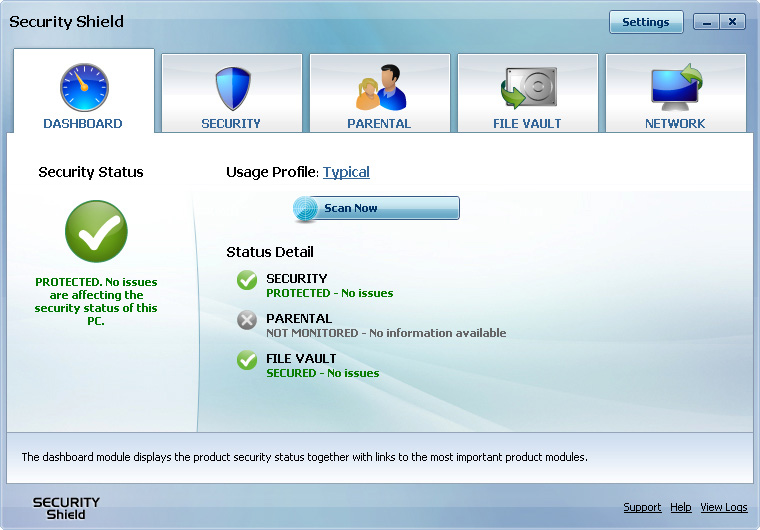The height and width of the screenshot is (530, 760).
Task: Open the Support link
Action: click(x=642, y=507)
